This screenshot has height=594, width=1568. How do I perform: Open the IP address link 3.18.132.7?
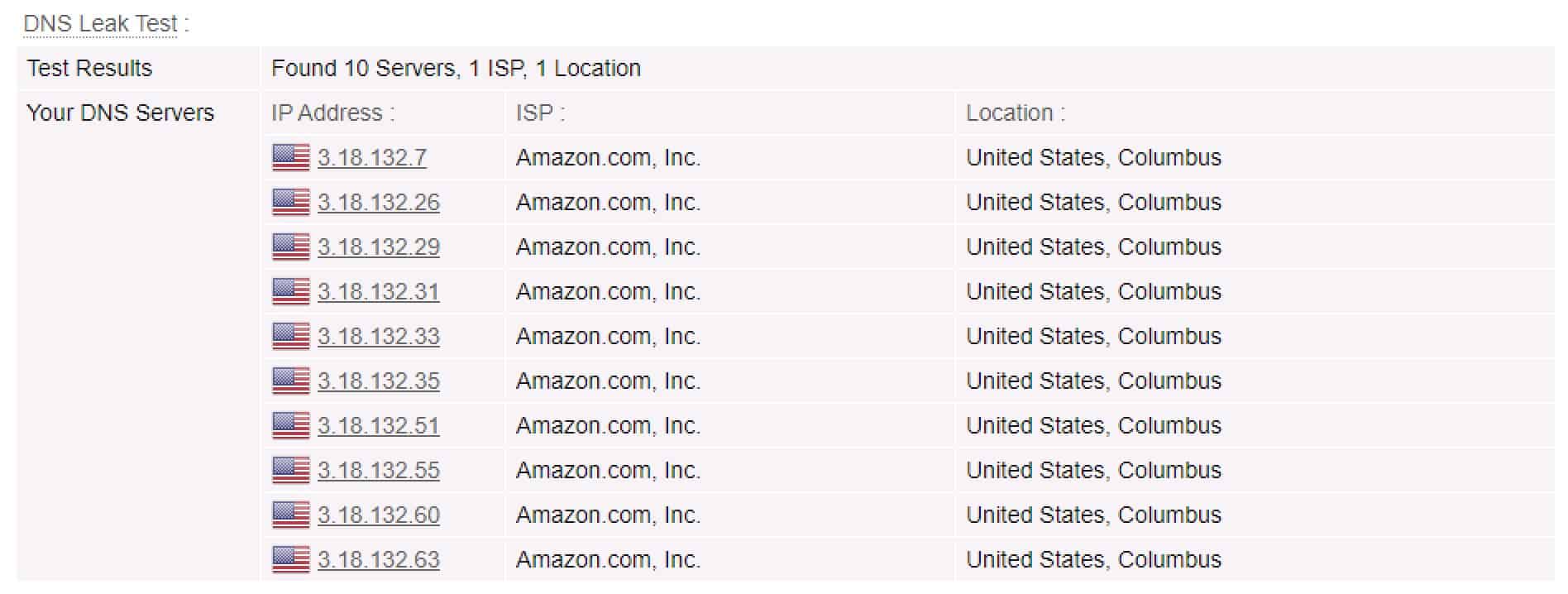pyautogui.click(x=372, y=157)
